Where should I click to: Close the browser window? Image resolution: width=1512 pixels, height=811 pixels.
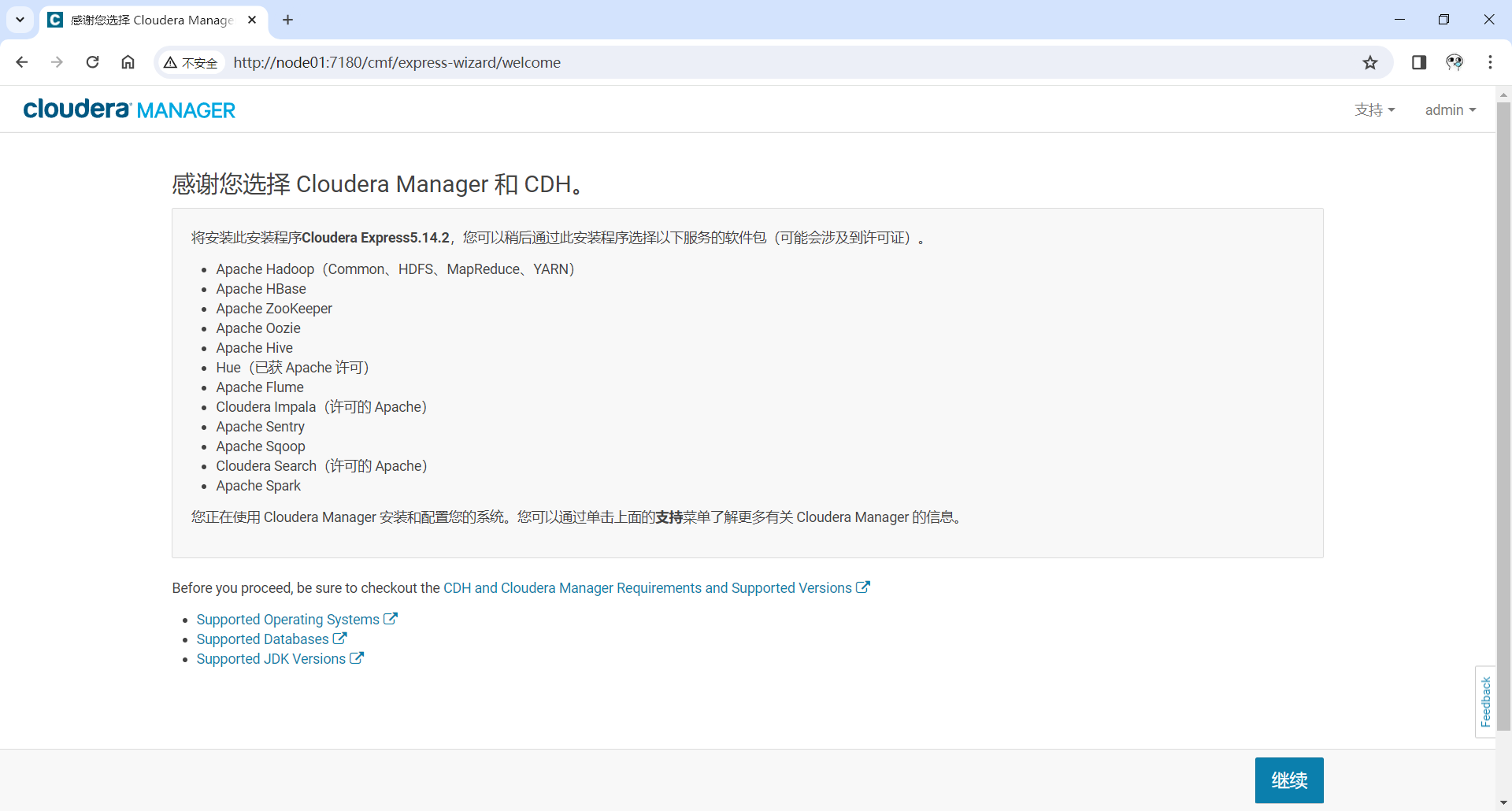pos(1488,20)
